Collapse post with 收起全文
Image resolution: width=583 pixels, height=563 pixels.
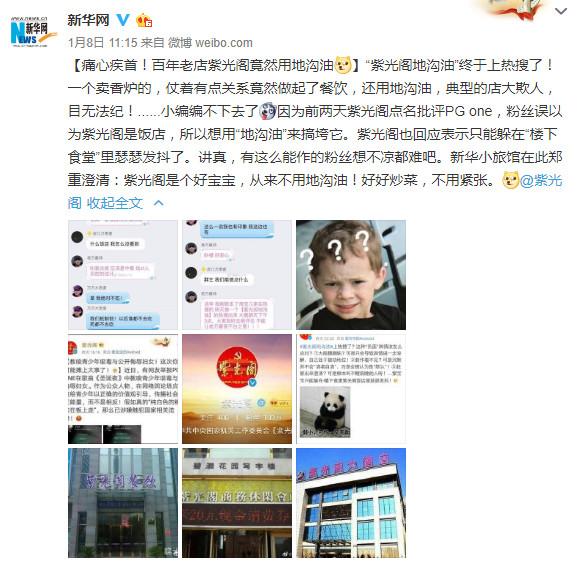(x=115, y=203)
